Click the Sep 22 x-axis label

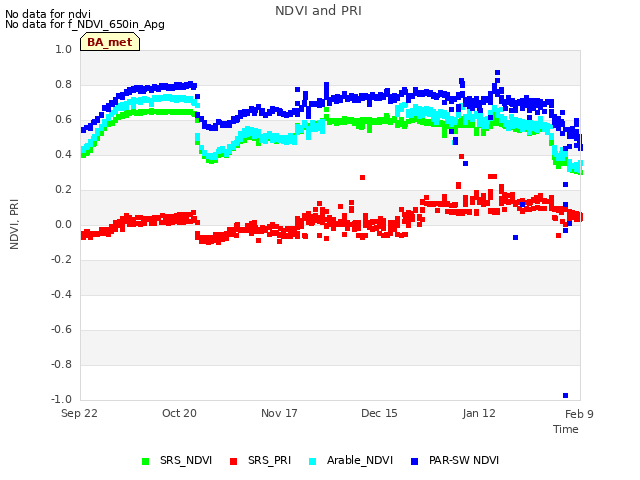(79, 413)
